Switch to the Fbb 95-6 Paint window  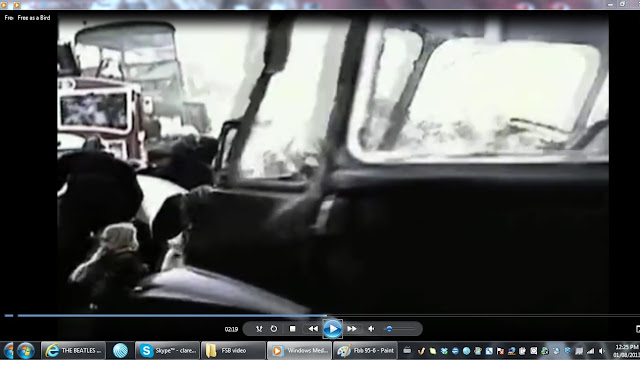(x=365, y=351)
